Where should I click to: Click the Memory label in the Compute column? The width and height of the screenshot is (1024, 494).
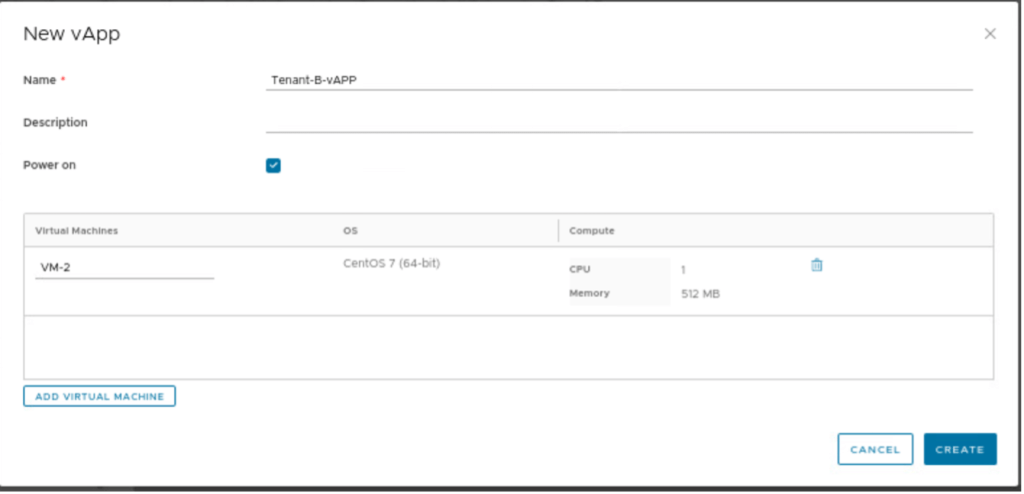tap(589, 294)
